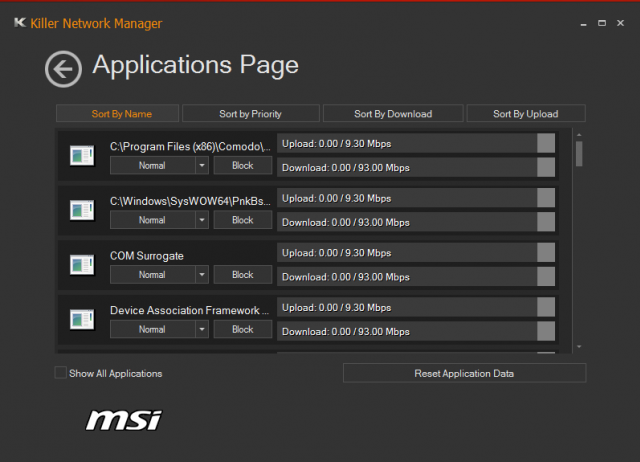Image resolution: width=640 pixels, height=462 pixels.
Task: Click scrollbar up arrow in application list
Action: 579,135
